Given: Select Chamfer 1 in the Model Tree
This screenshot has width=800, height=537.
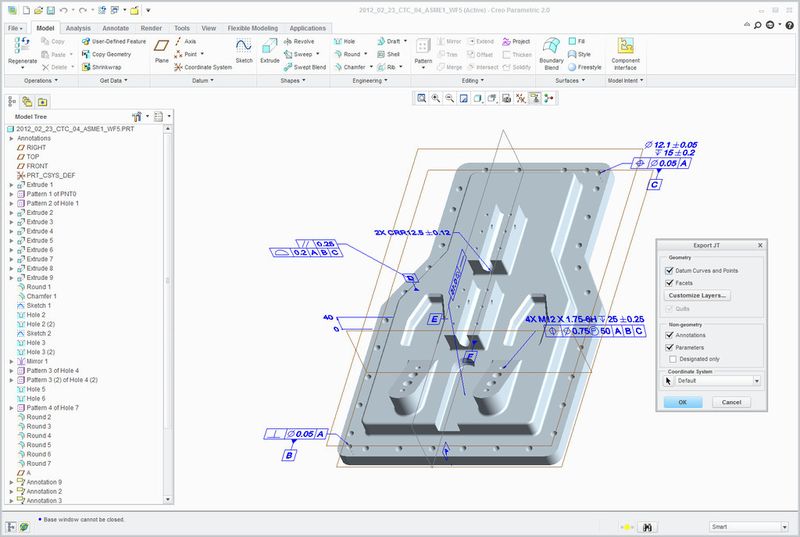Looking at the screenshot, I should coord(41,296).
